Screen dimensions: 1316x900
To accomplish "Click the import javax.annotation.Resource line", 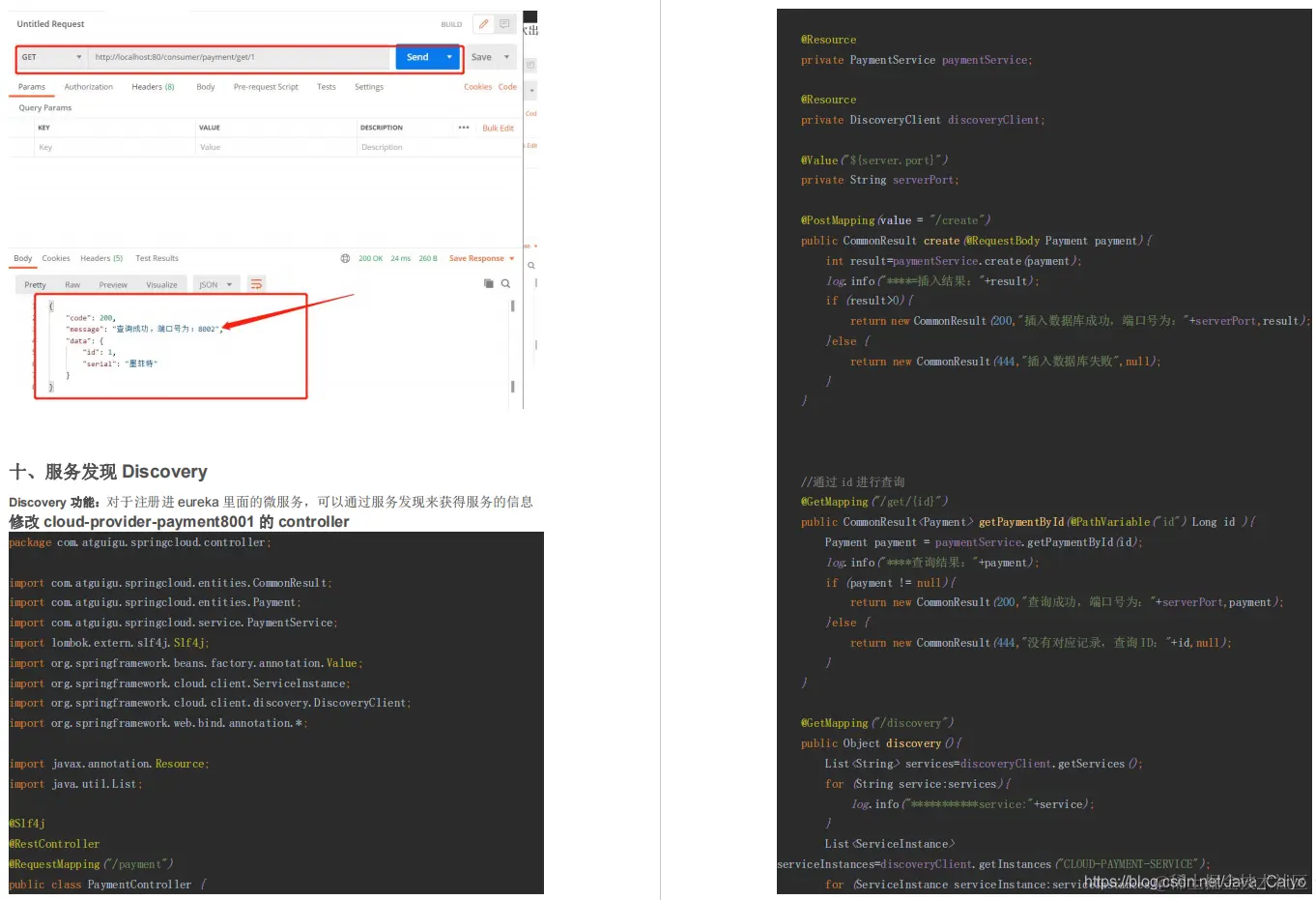I will pyautogui.click(x=109, y=764).
